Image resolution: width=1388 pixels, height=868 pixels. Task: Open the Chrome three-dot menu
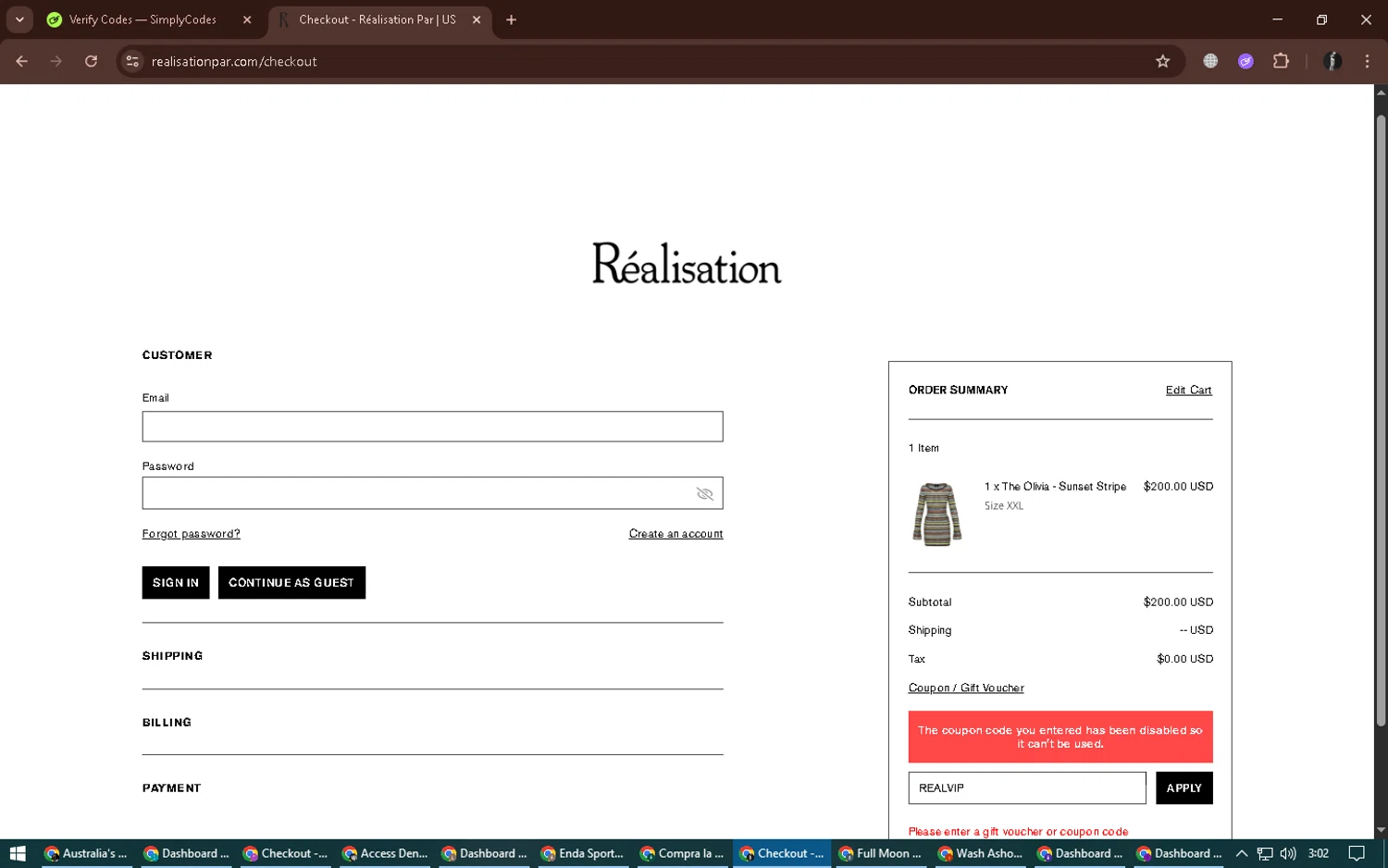1367,61
